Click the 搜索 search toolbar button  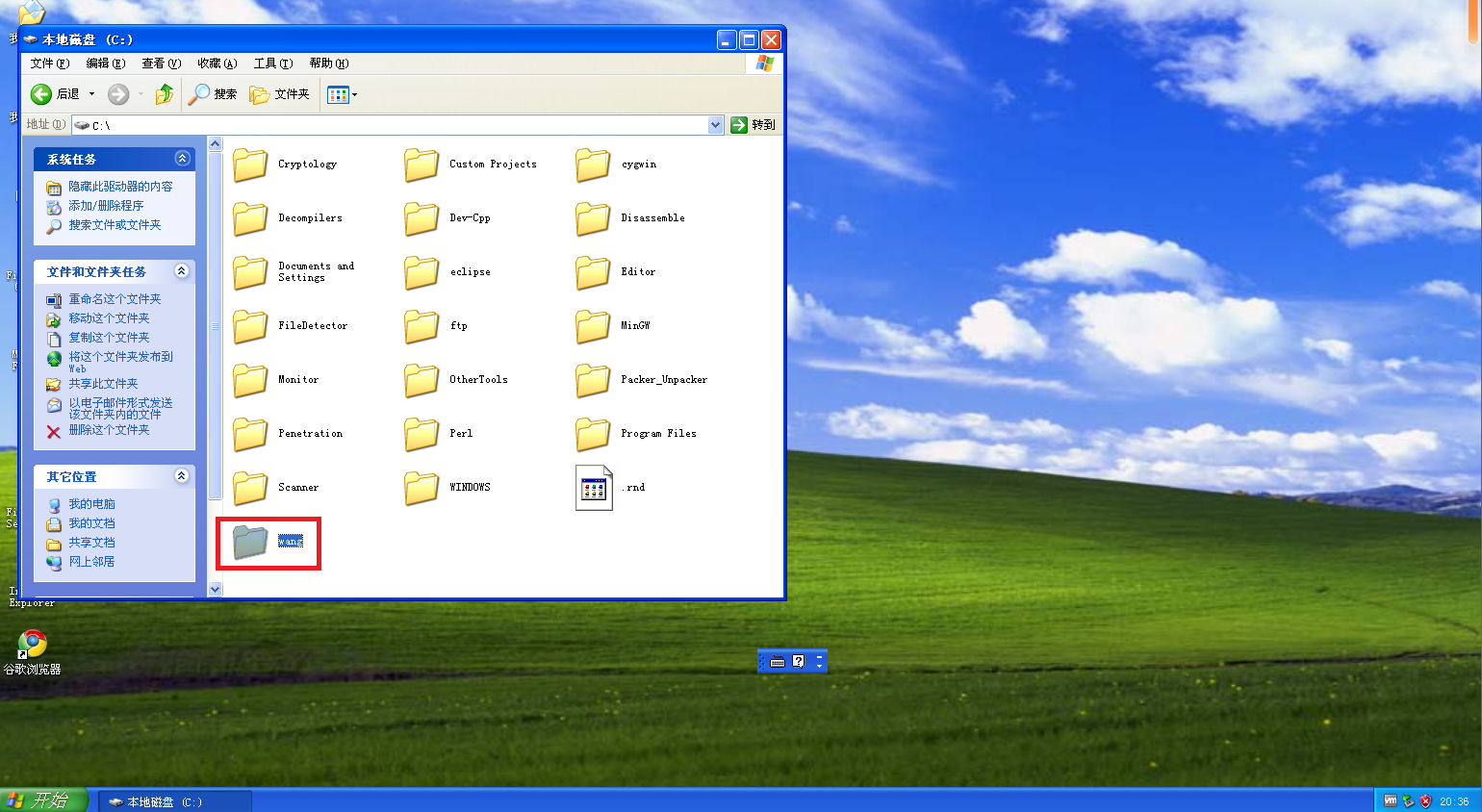click(213, 94)
